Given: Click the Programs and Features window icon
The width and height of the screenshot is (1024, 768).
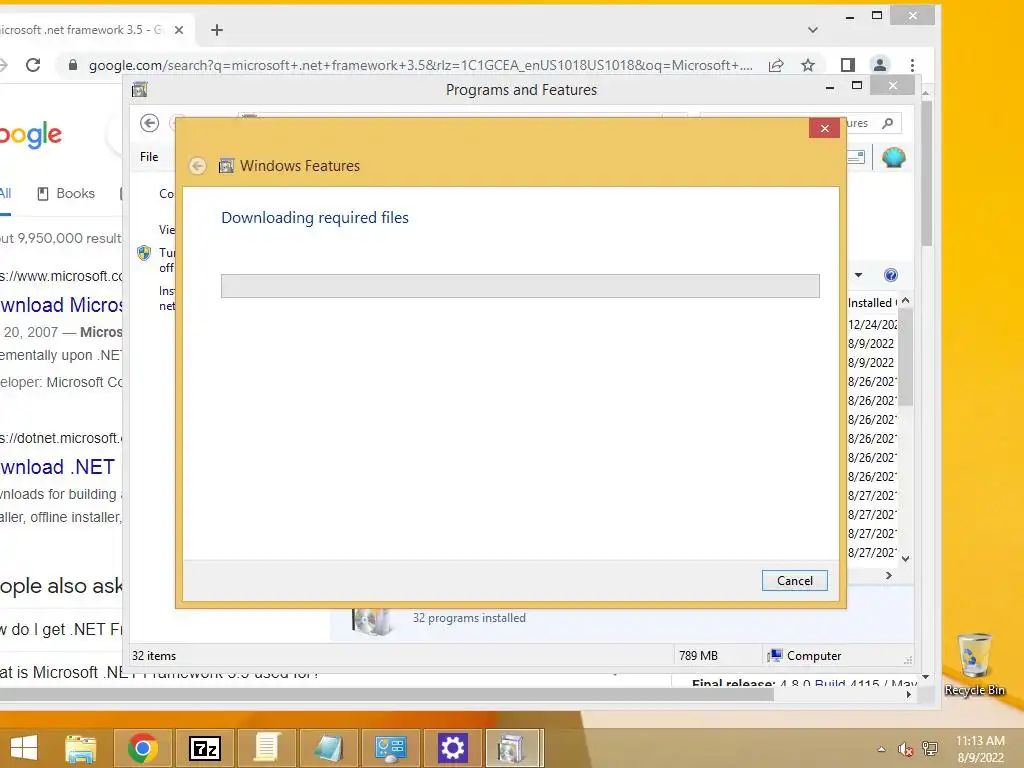Looking at the screenshot, I should click(140, 89).
